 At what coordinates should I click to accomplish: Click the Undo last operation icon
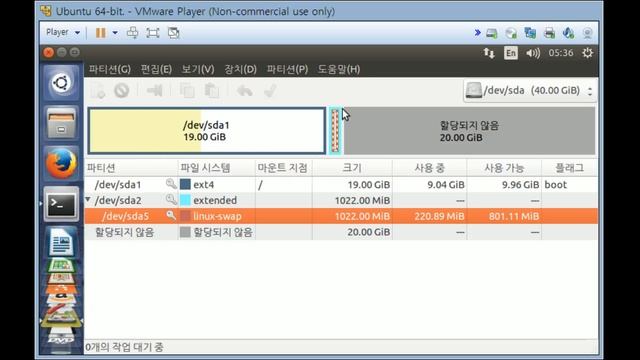(244, 91)
